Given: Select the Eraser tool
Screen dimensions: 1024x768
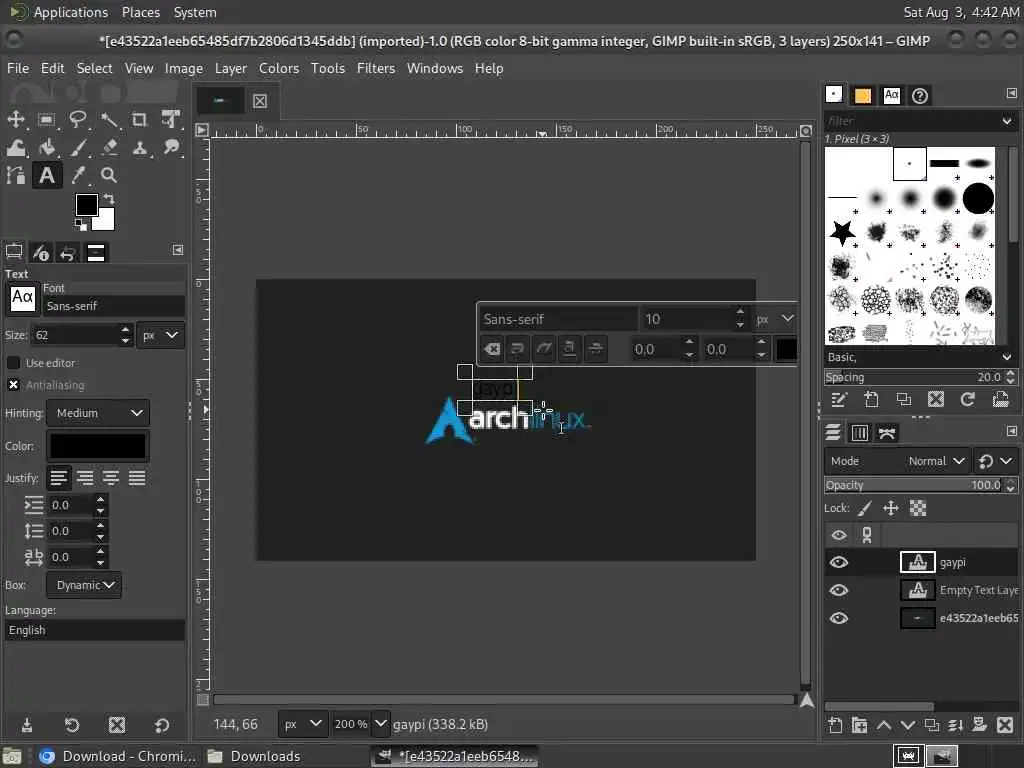Looking at the screenshot, I should 109,148.
